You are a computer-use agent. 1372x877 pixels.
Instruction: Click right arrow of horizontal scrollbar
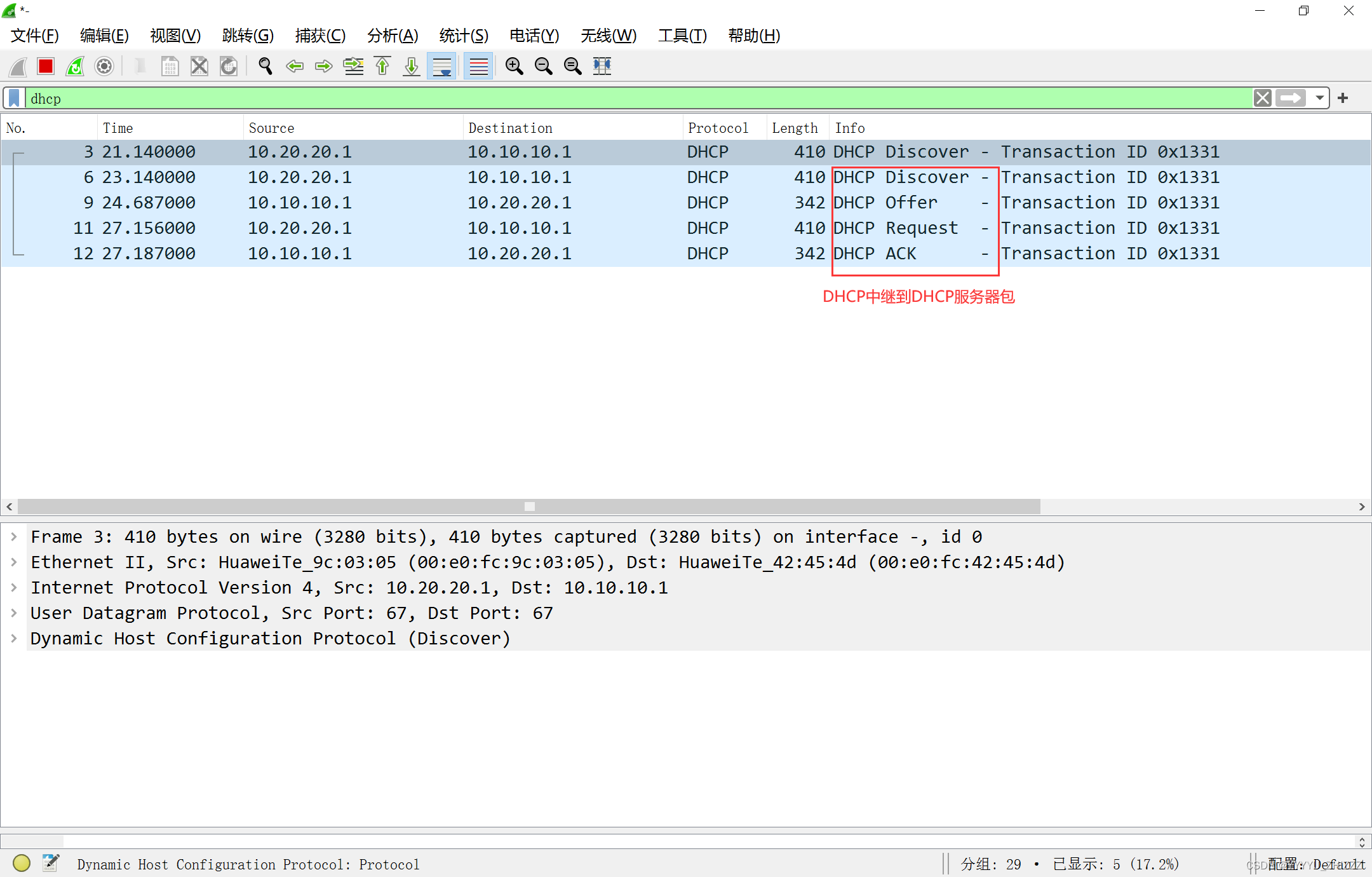[1362, 506]
